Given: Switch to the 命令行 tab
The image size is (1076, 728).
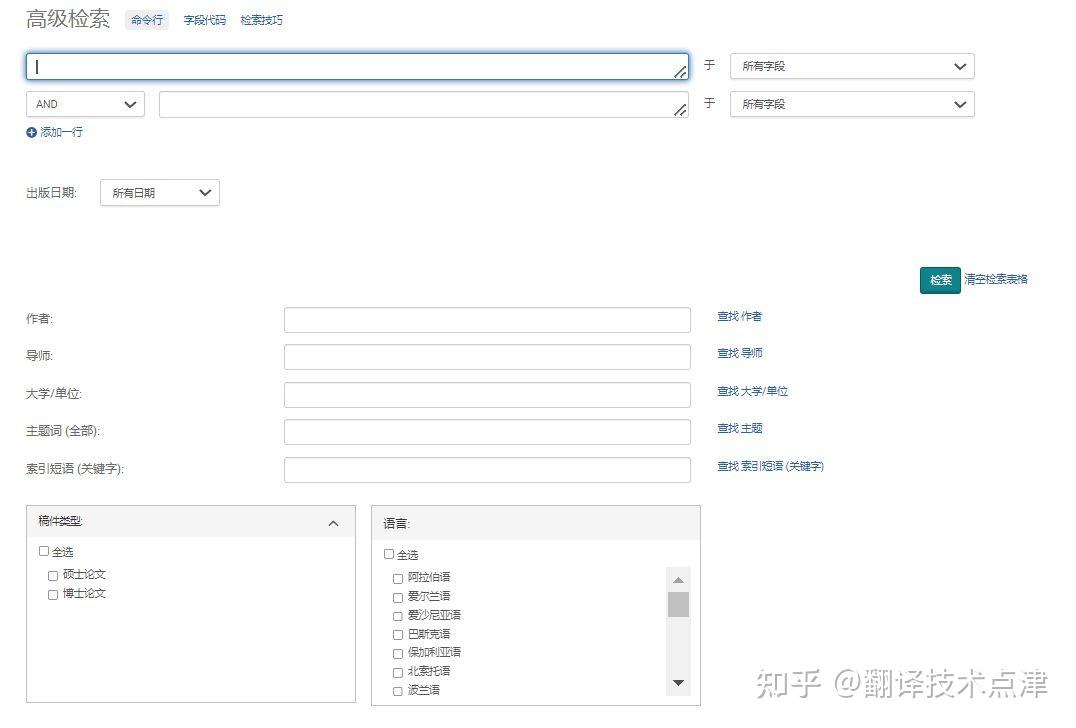Looking at the screenshot, I should click(147, 20).
